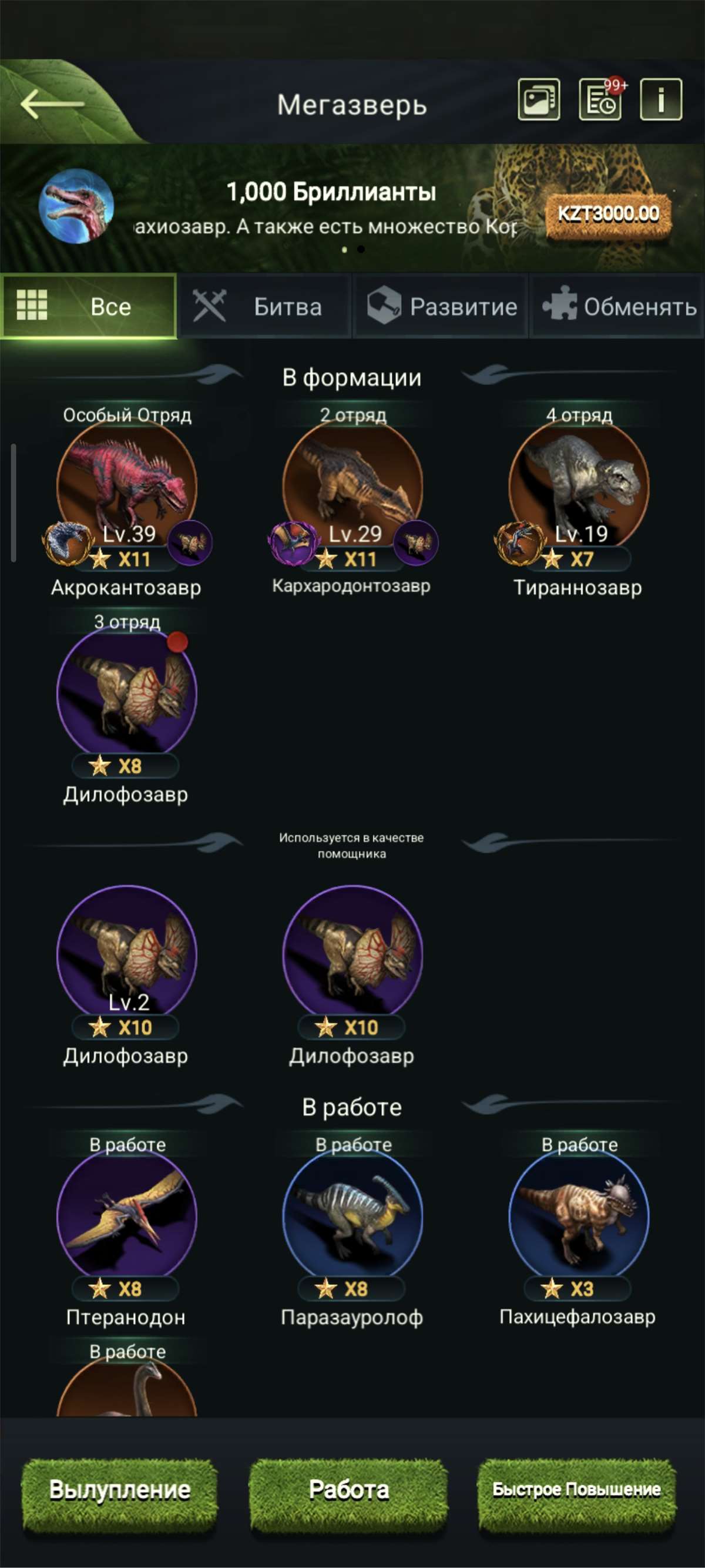Click badge icon left of Тираннозавр
Image resolution: width=705 pixels, height=1568 pixels.
[518, 542]
